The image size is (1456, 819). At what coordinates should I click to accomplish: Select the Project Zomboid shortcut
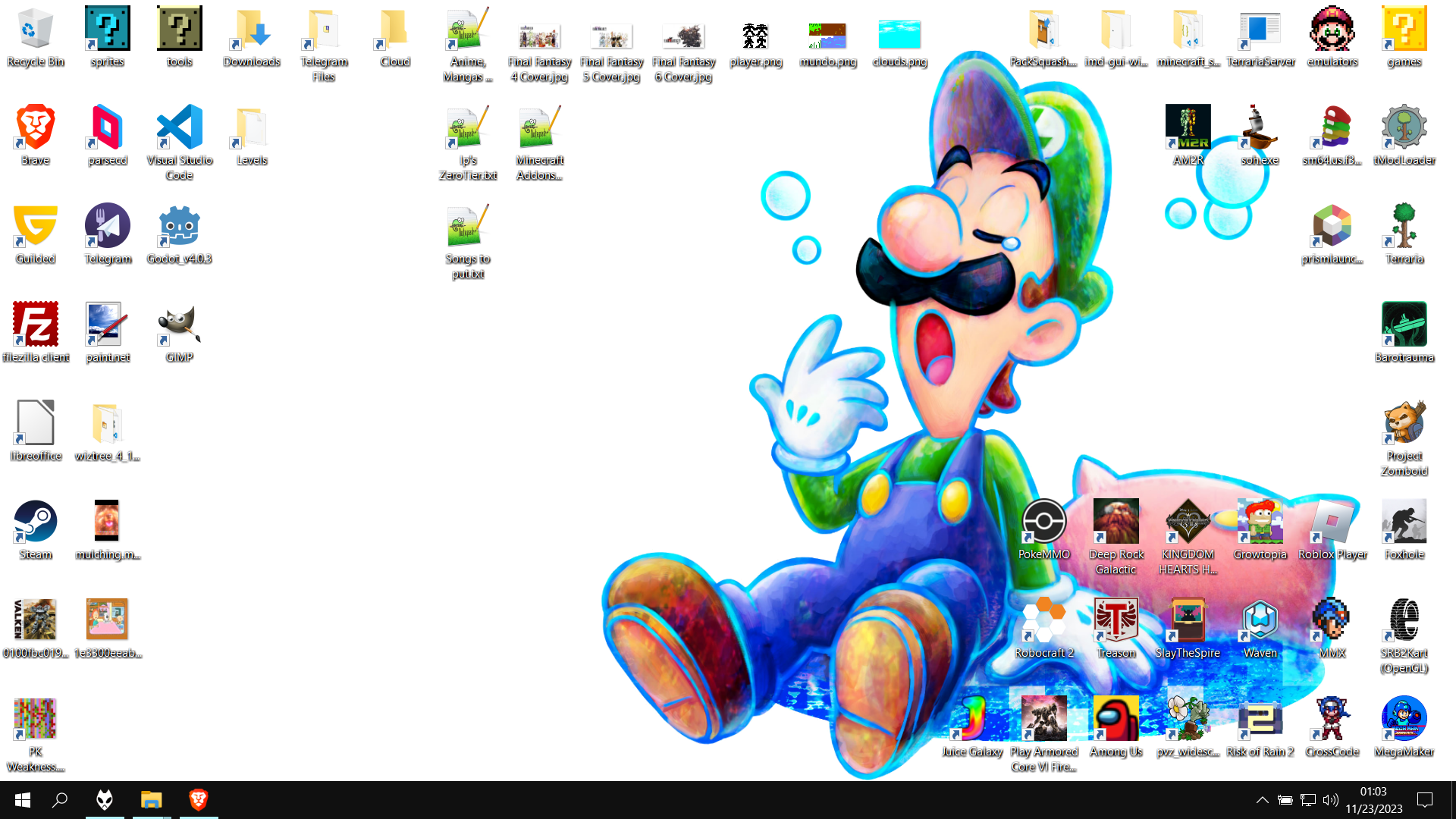click(x=1404, y=438)
